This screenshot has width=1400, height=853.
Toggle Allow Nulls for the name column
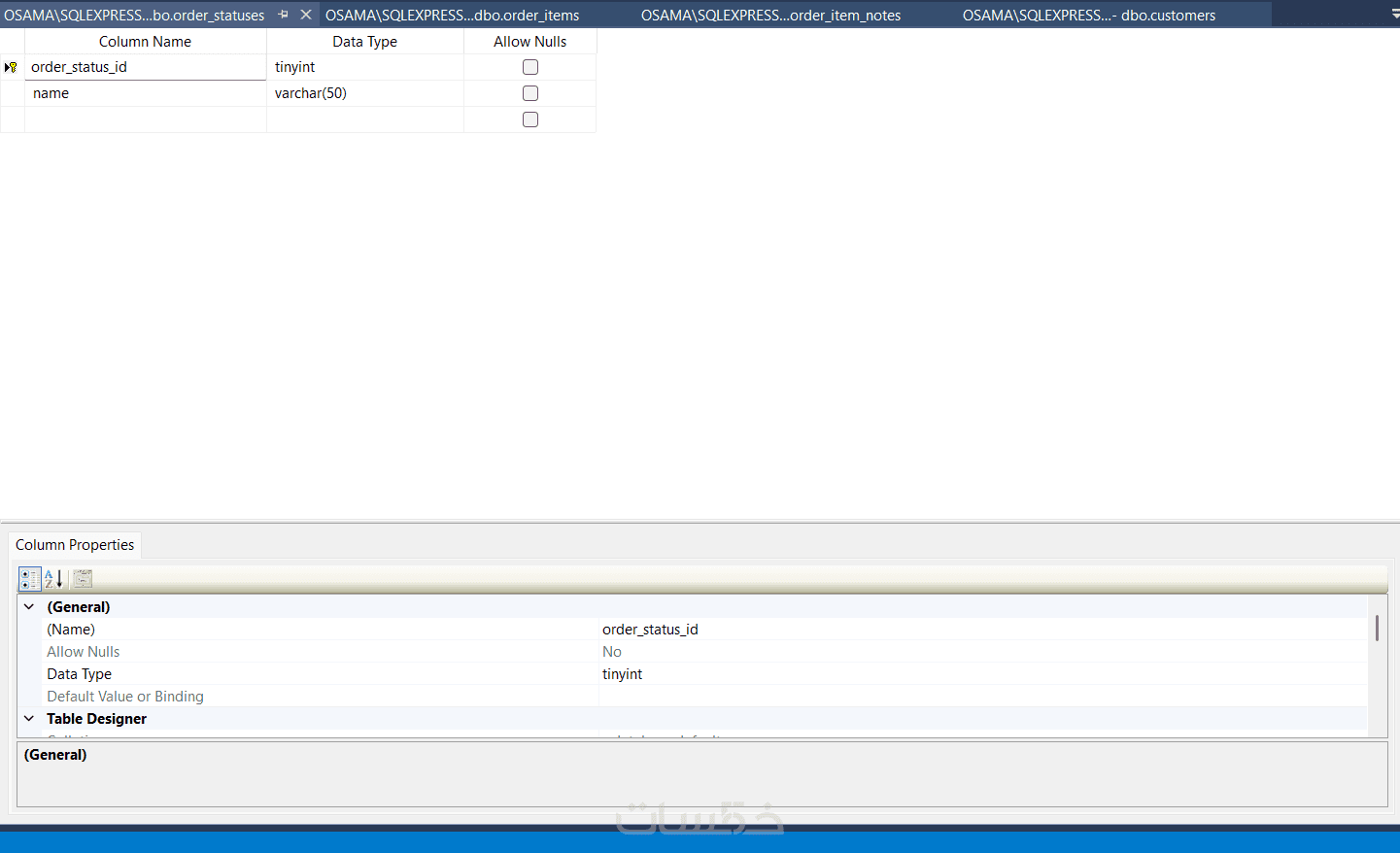click(x=530, y=93)
